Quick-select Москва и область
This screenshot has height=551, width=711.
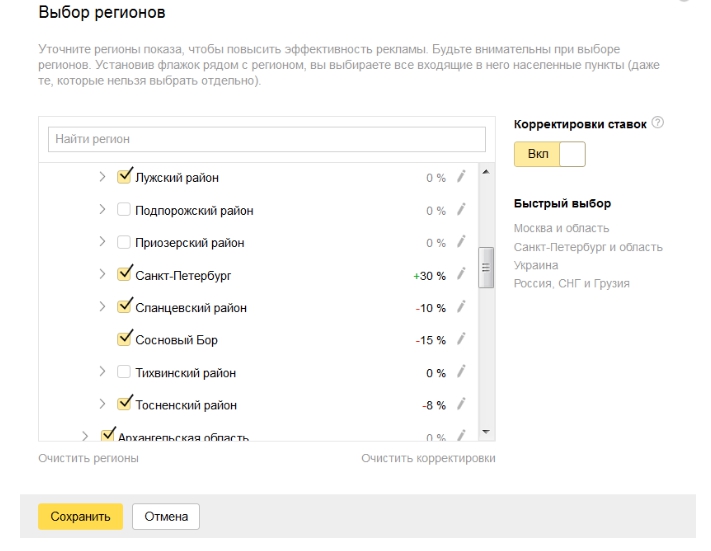[561, 228]
